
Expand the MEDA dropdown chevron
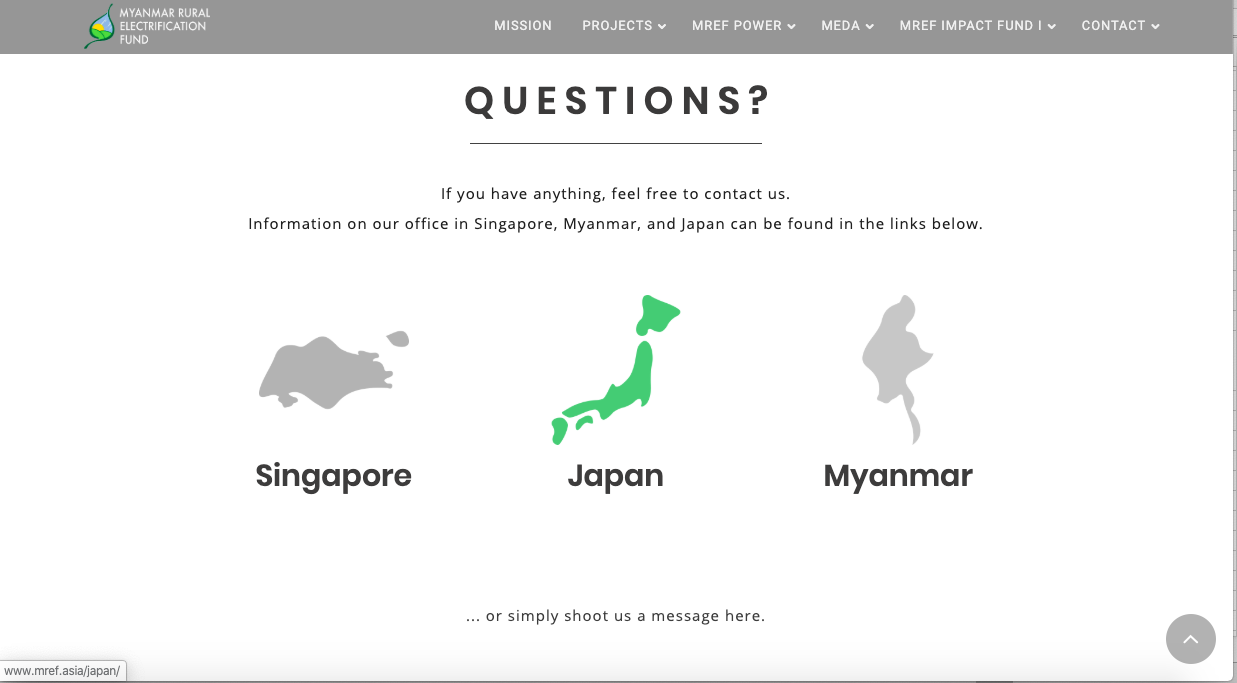coord(870,27)
